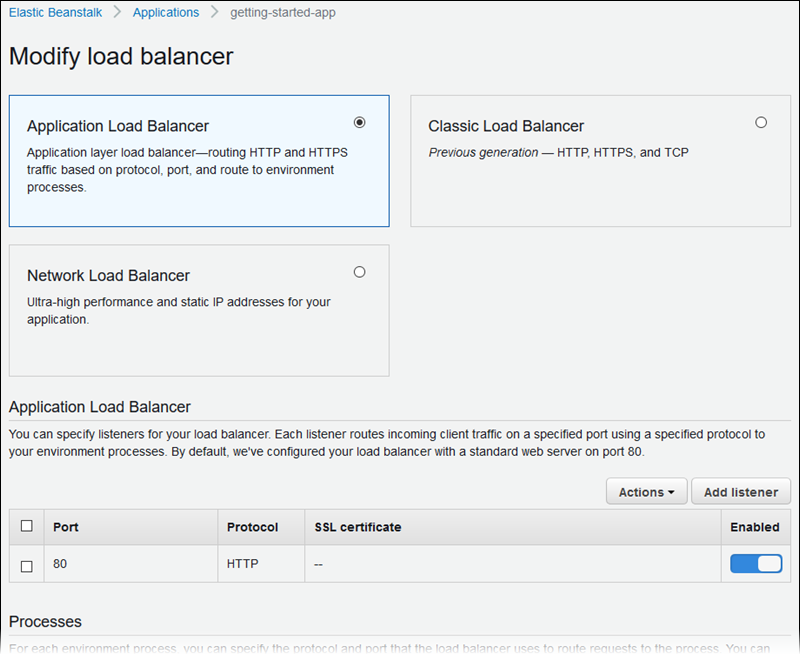Open the Applications breadcrumb link
Viewport: 800px width, 655px height.
(166, 12)
